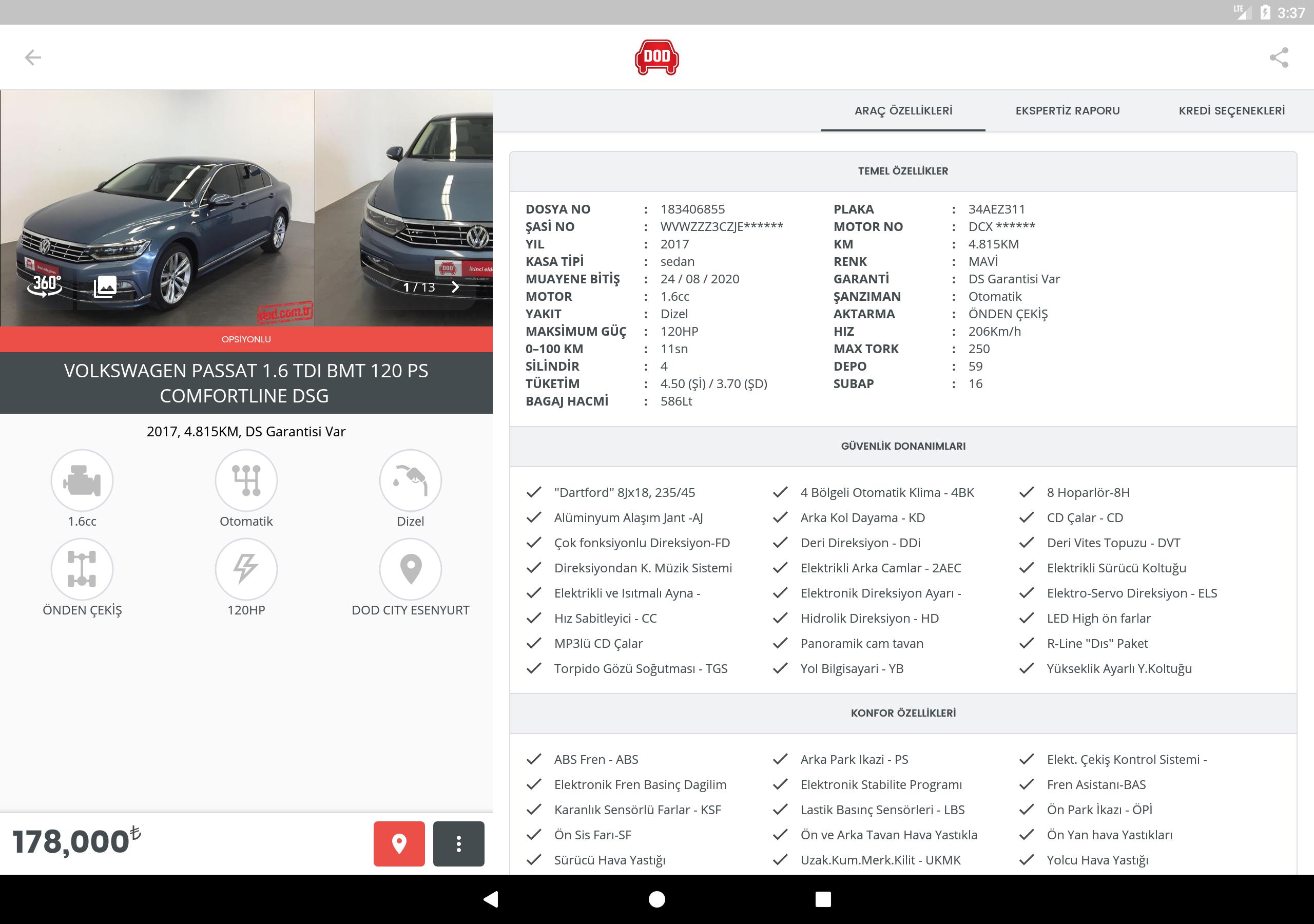Tap the Torpido Gözü Soğutması - TGS feature
Image resolution: width=1314 pixels, height=924 pixels.
click(x=641, y=669)
